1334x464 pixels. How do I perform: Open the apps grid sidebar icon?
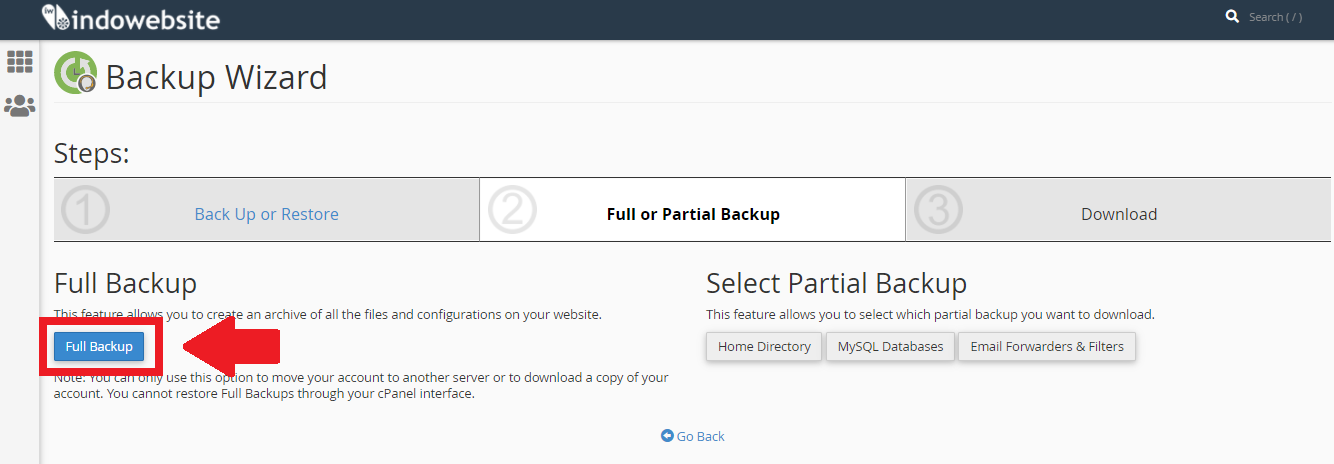(20, 62)
